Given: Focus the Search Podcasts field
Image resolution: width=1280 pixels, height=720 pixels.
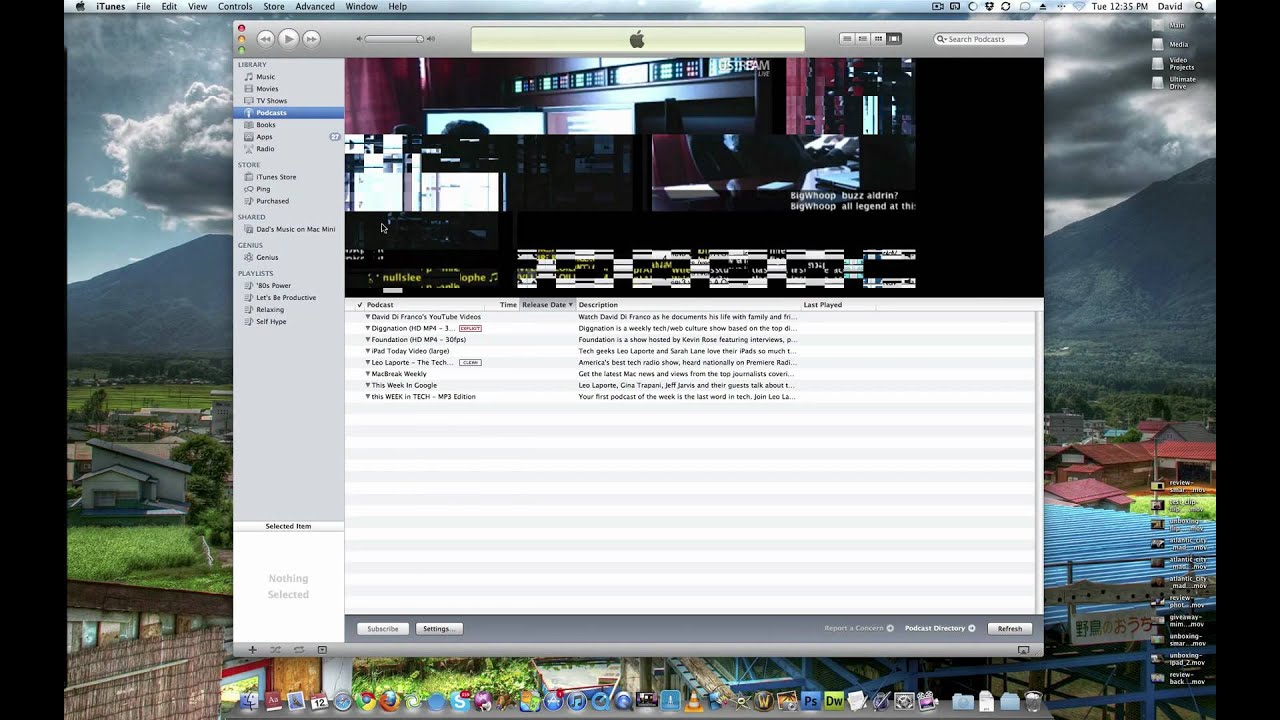Looking at the screenshot, I should tap(981, 39).
